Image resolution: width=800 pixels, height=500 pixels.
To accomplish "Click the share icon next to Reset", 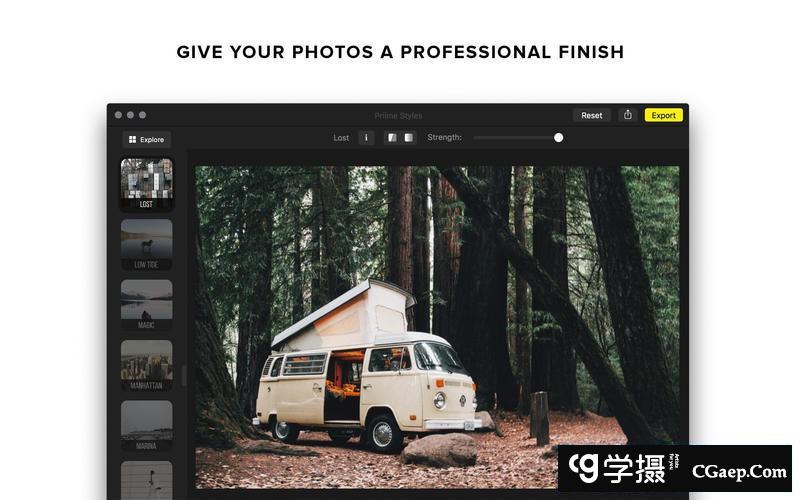I will click(628, 115).
